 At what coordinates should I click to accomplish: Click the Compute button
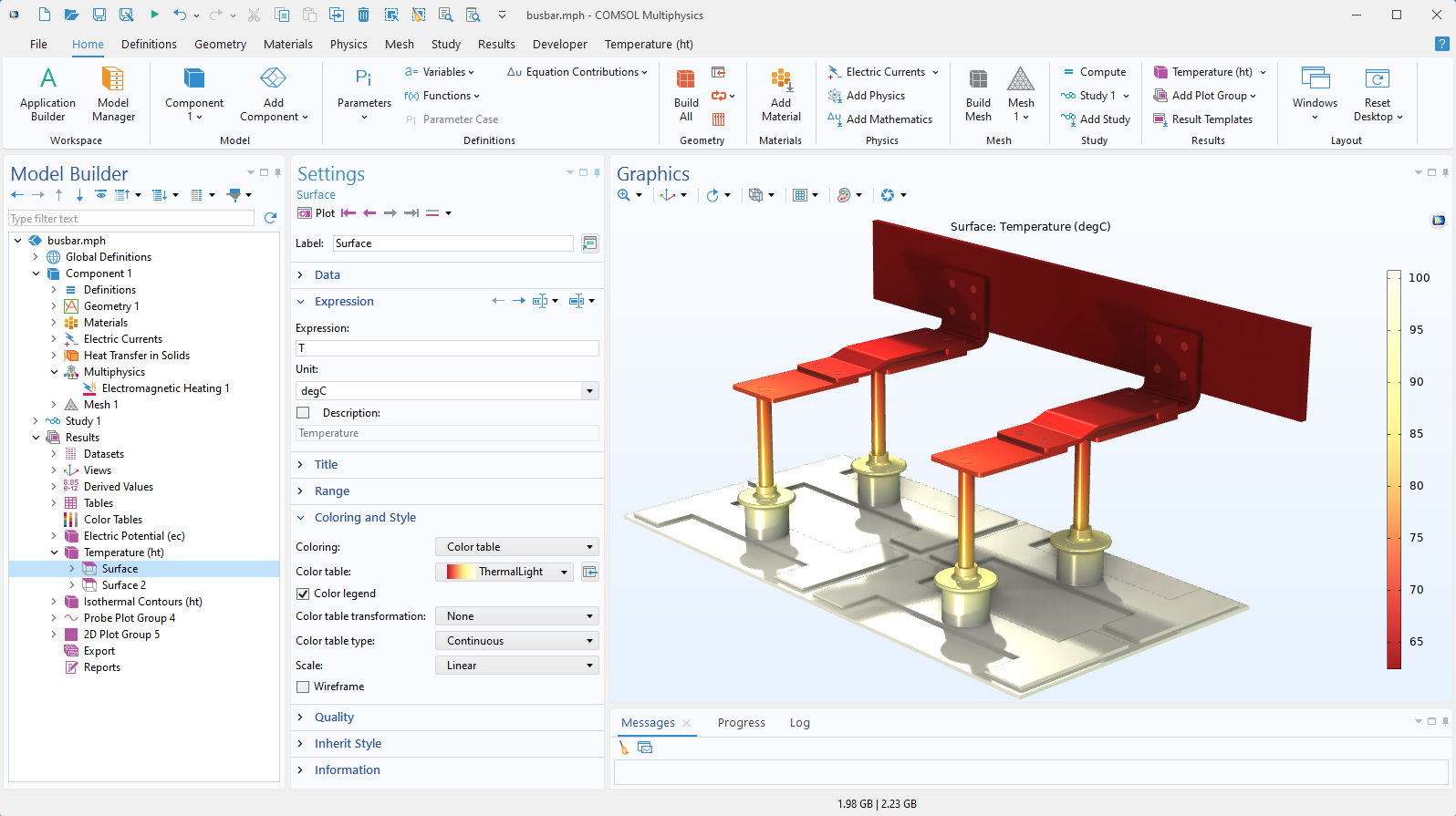[x=1095, y=72]
